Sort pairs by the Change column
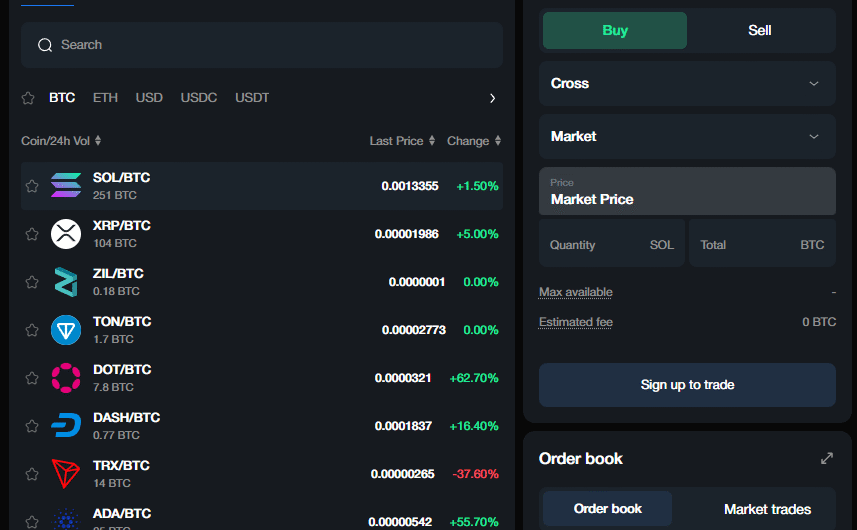This screenshot has width=857, height=530. tap(473, 141)
